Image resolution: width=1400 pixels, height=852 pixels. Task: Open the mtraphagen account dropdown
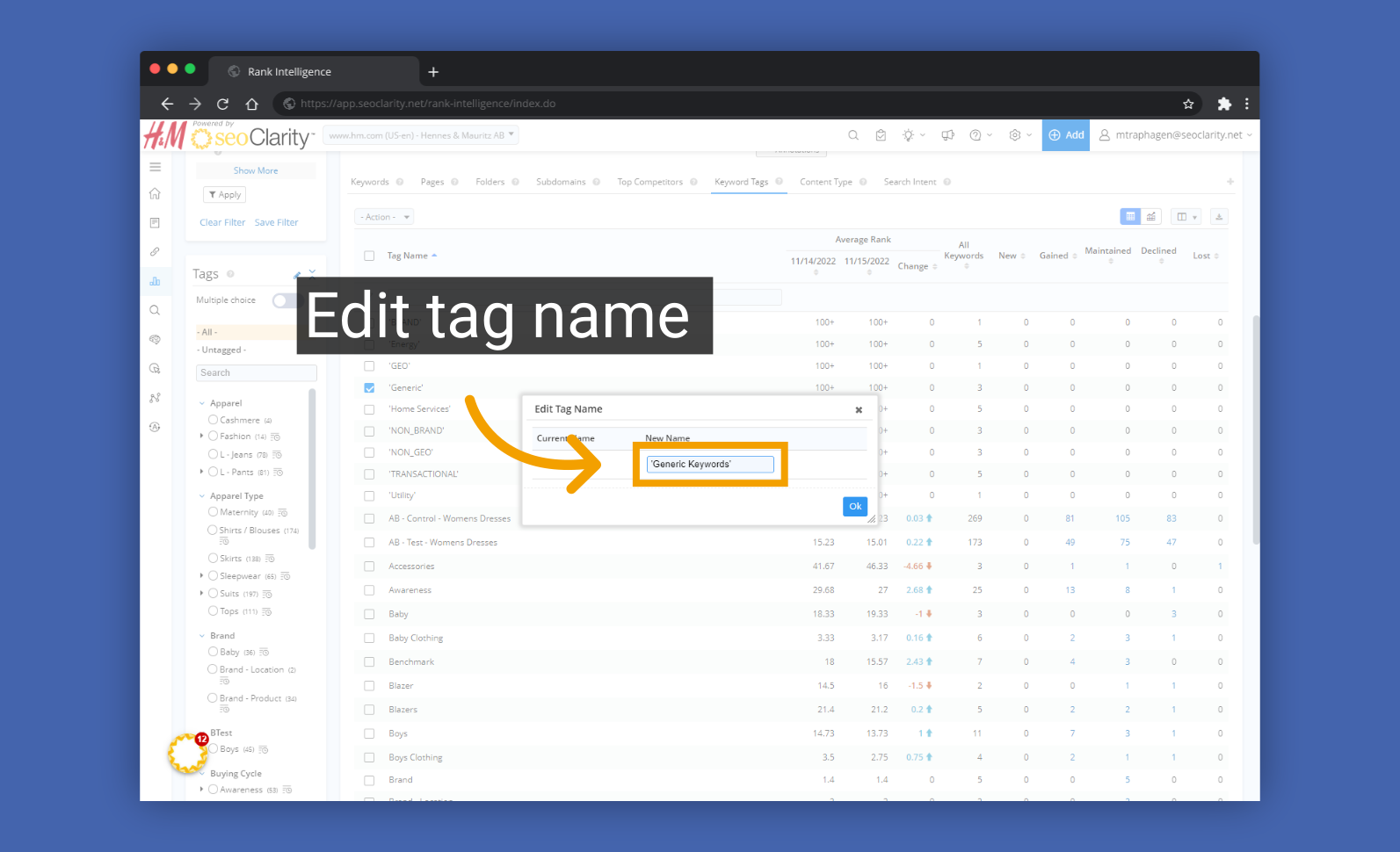[x=1176, y=135]
